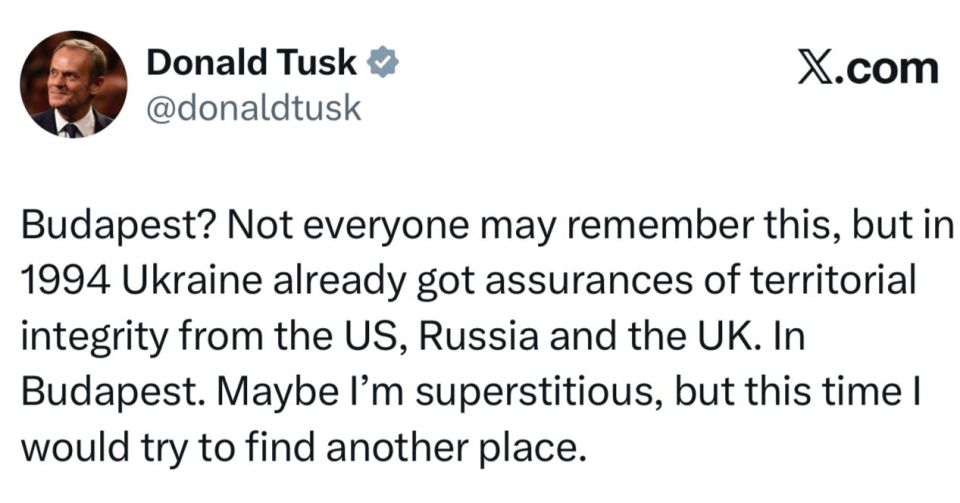Open the @donaldtusk handle
This screenshot has width=960, height=503.
coord(253,108)
